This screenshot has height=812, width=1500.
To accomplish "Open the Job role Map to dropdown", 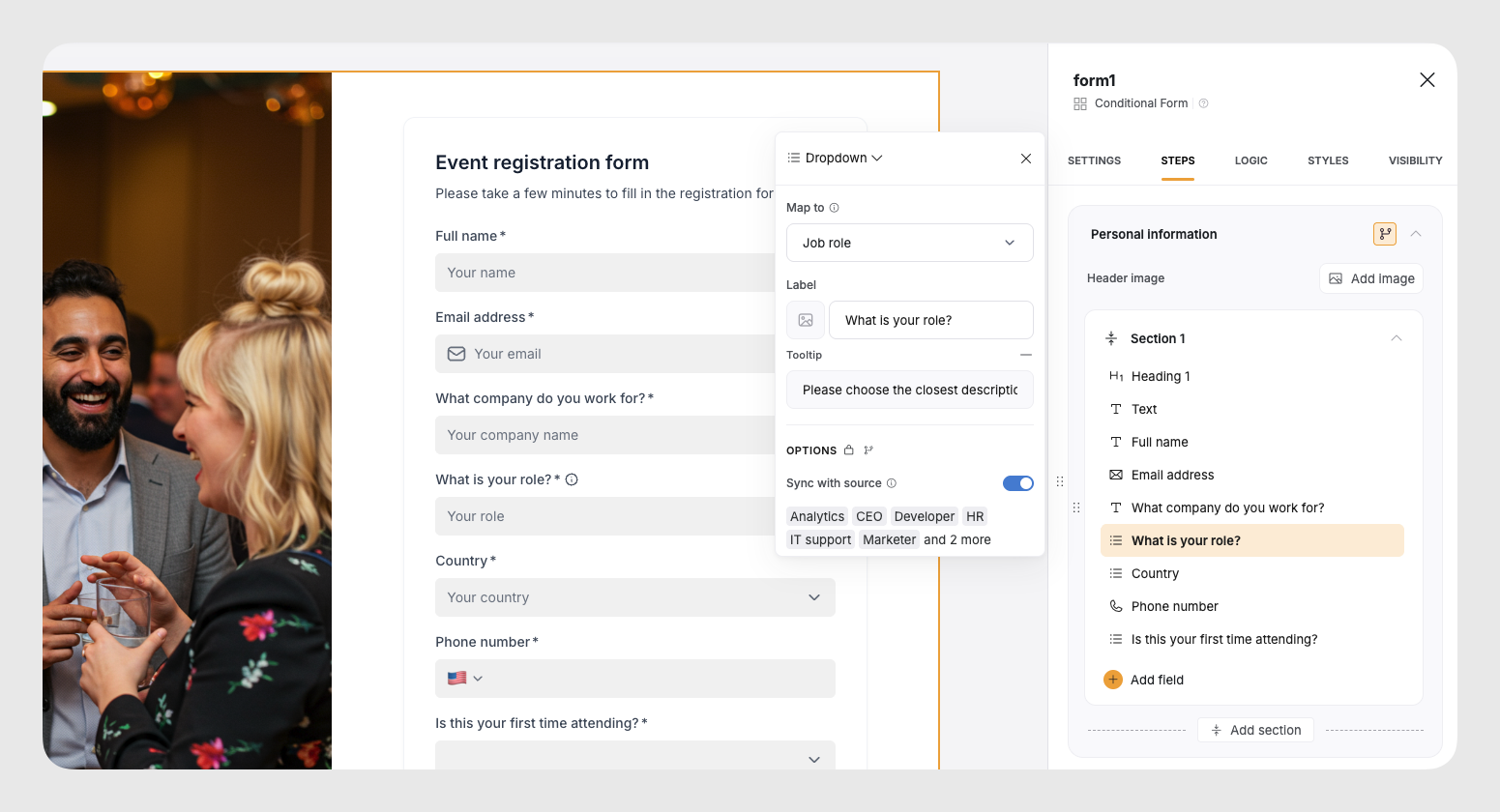I will (910, 243).
